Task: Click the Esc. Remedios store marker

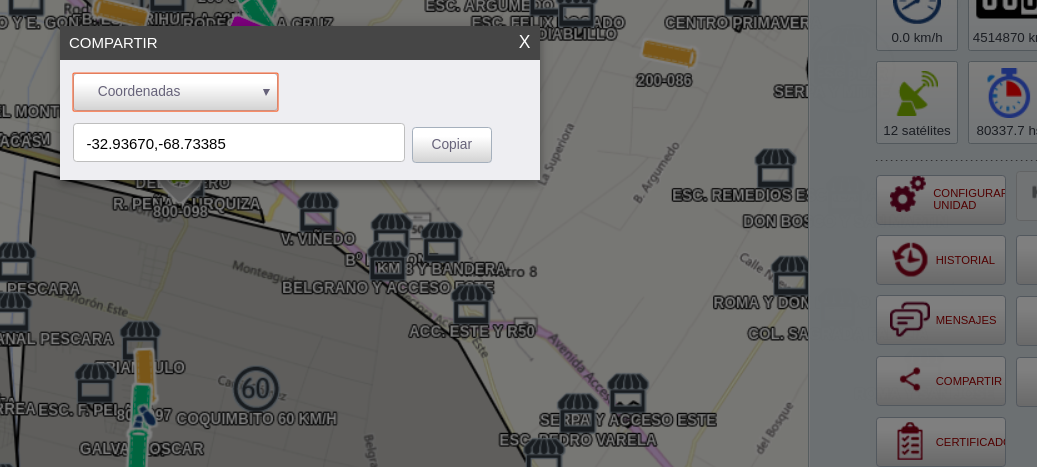Action: coord(775,168)
